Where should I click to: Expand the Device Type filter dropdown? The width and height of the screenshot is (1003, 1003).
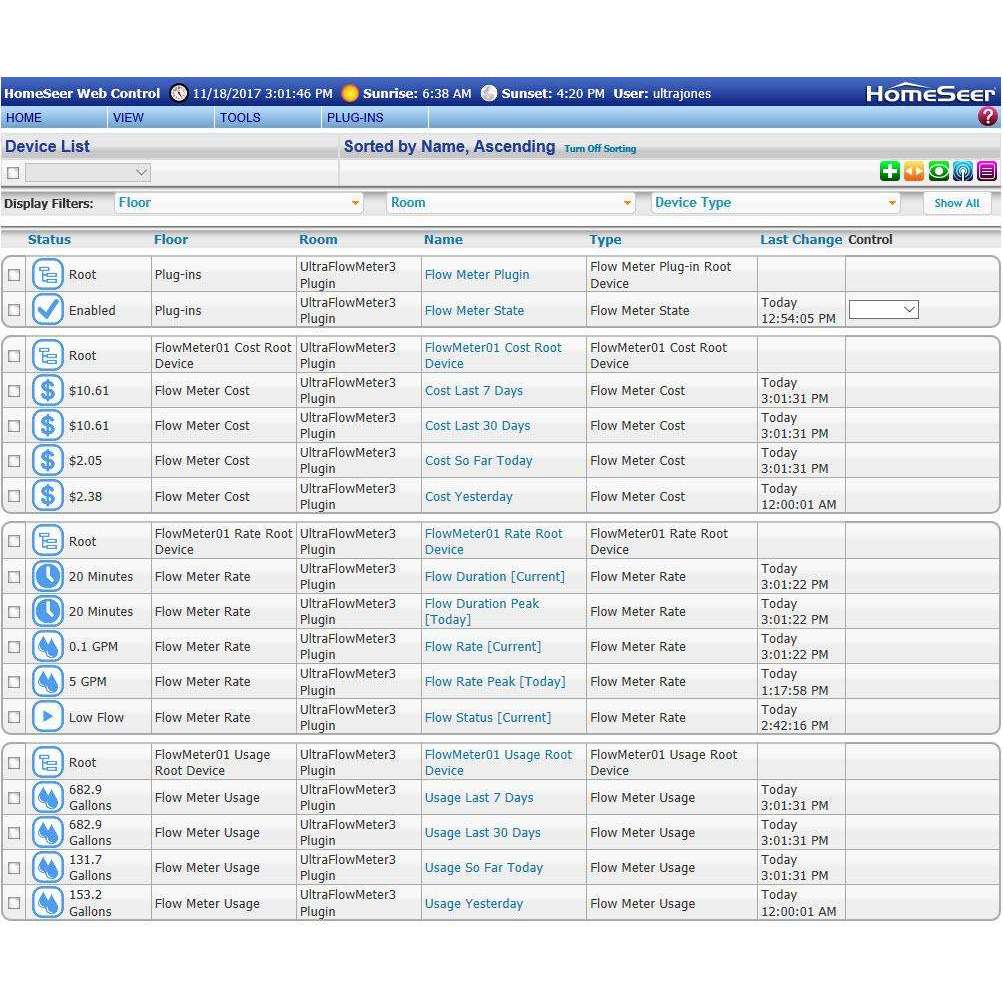coord(775,203)
